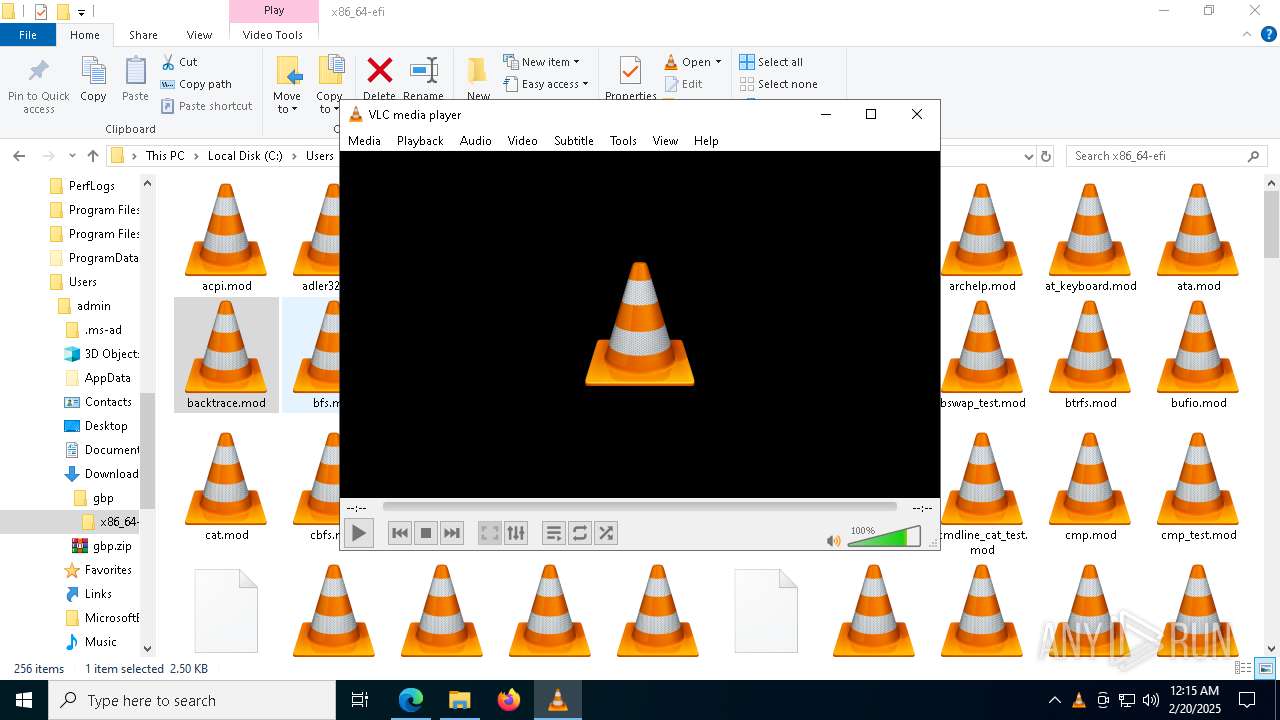Delete selected item with red X
1280x720 pixels.
(x=379, y=79)
